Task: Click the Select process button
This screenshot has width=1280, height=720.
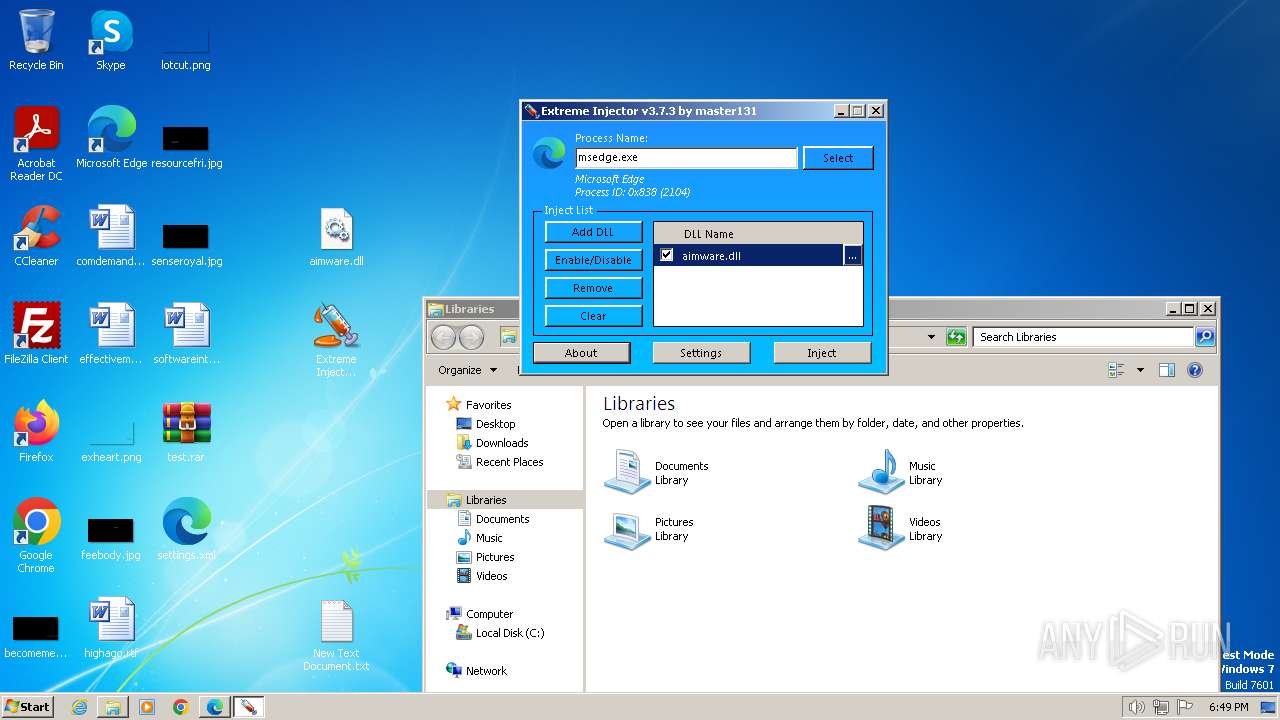Action: point(838,158)
